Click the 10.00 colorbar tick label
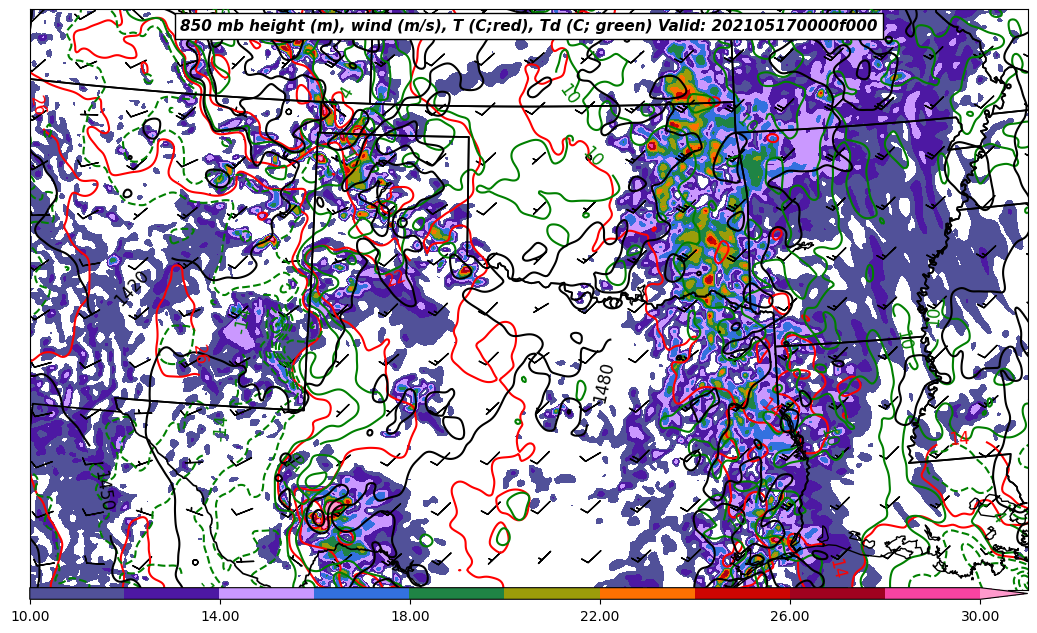The height and width of the screenshot is (633, 1037). 30,617
